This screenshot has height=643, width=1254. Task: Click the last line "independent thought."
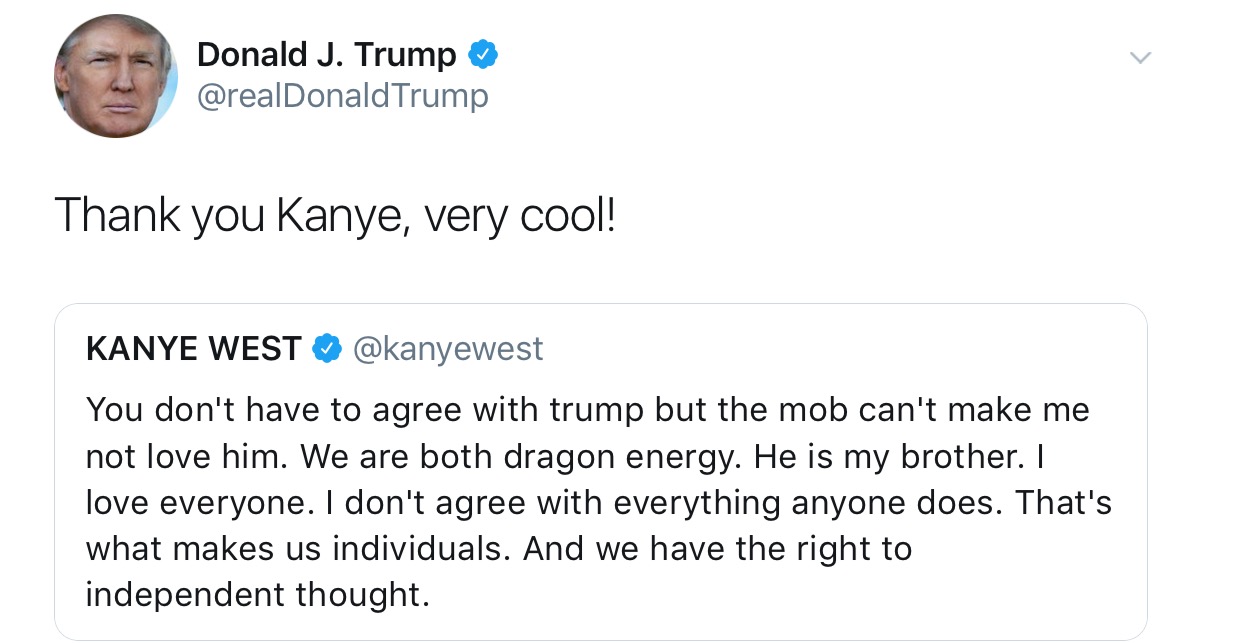(258, 595)
